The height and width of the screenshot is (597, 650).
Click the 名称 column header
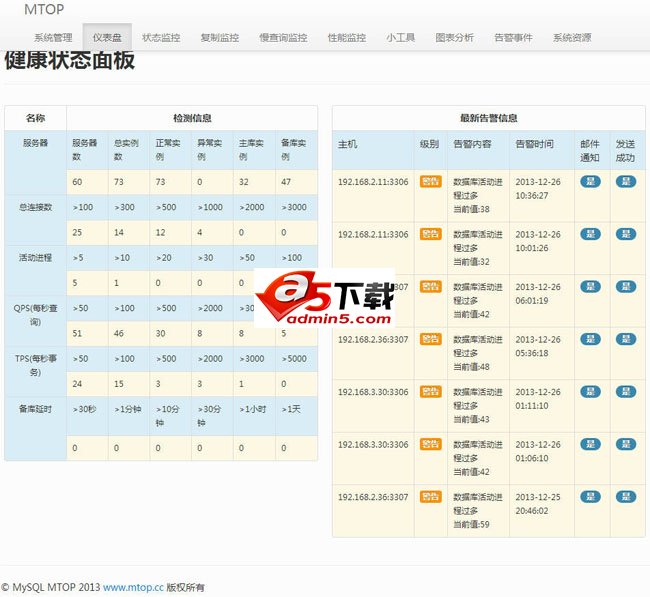35,118
